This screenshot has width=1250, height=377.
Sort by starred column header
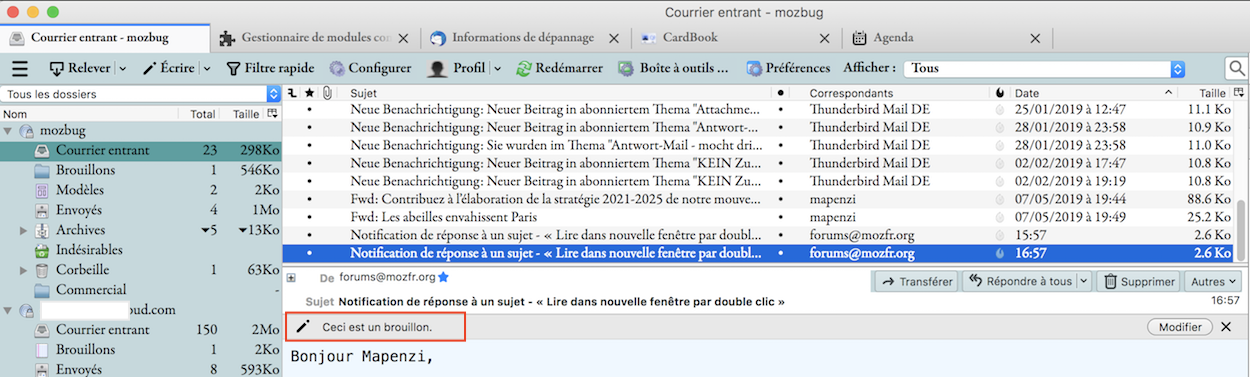(x=309, y=92)
